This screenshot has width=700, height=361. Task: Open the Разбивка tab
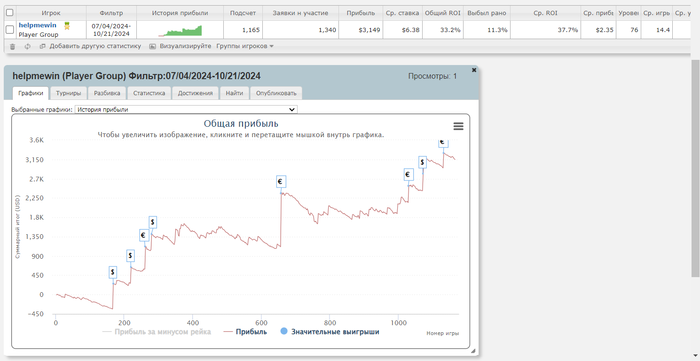click(107, 93)
